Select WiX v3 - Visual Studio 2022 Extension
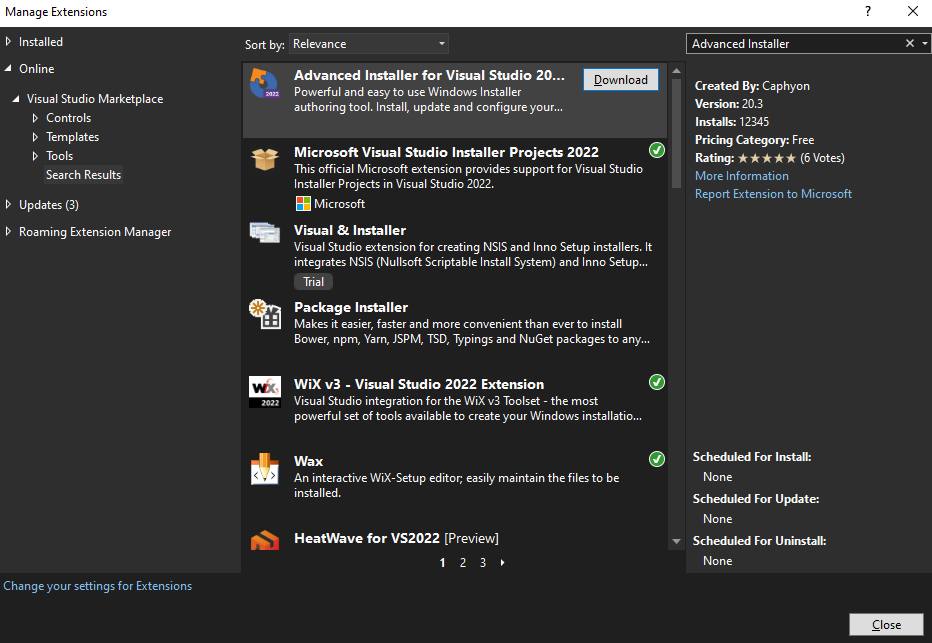 (418, 384)
